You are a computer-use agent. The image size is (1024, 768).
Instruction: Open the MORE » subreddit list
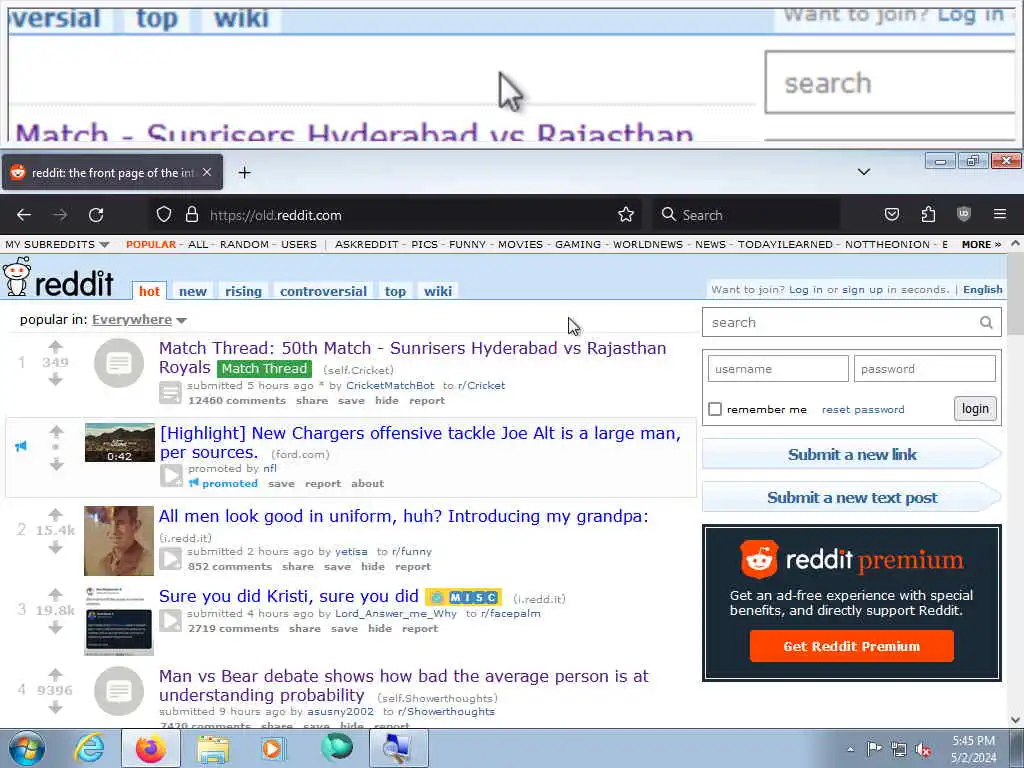(981, 244)
